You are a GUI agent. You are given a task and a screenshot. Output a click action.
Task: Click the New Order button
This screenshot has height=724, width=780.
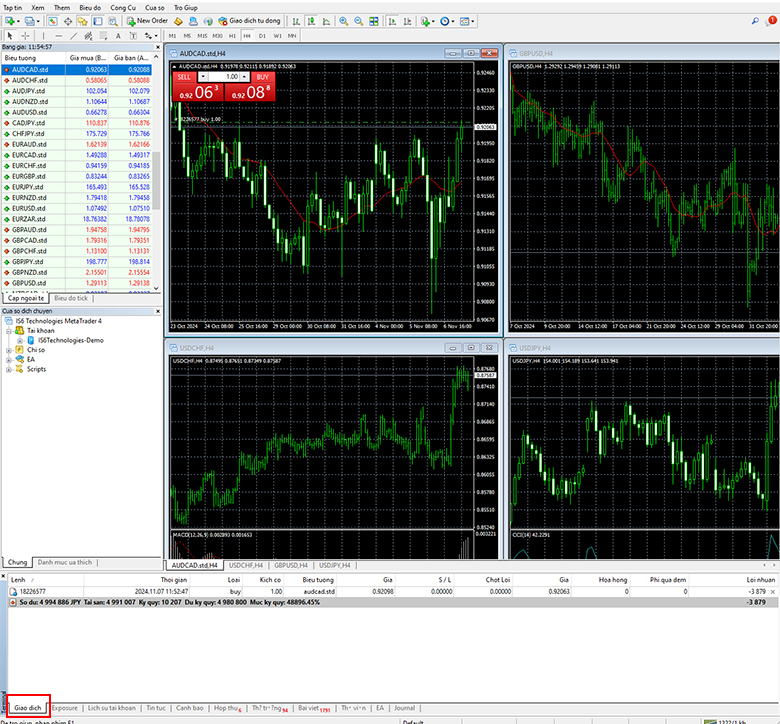(x=147, y=21)
